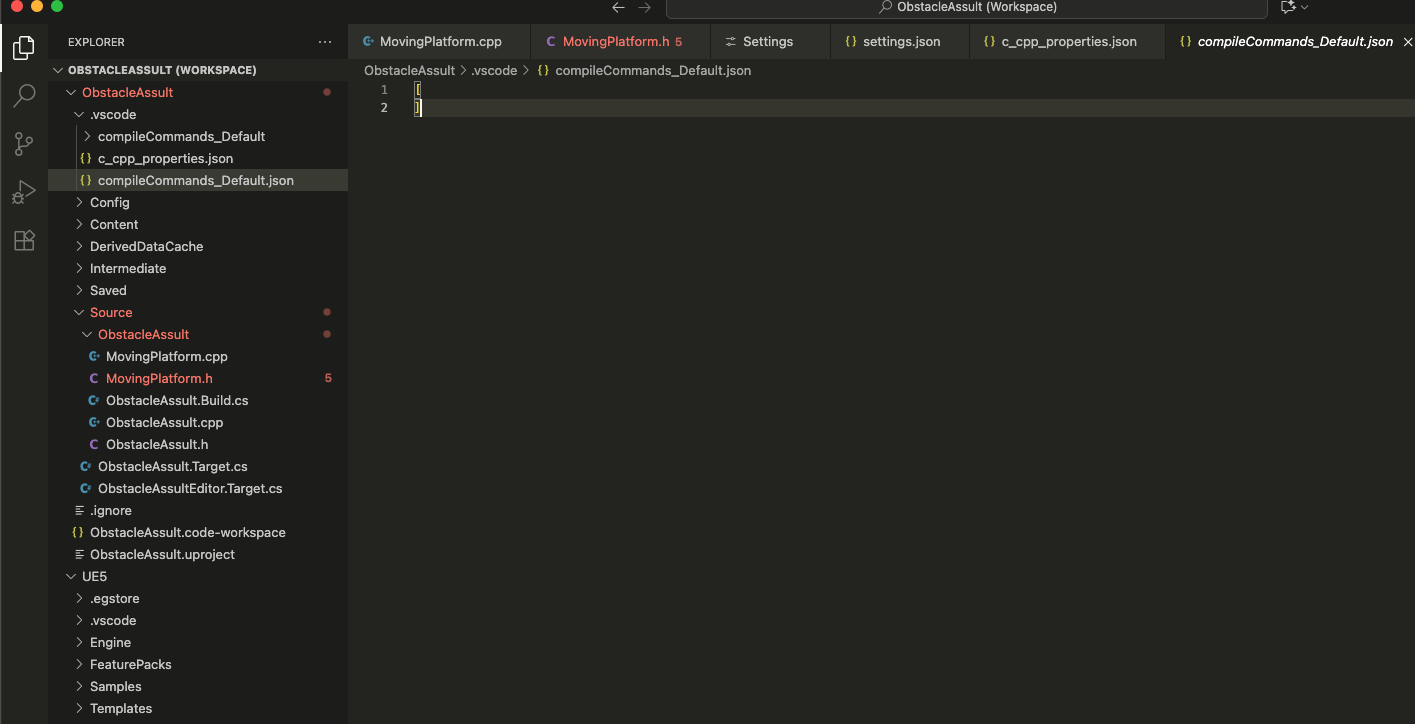The width and height of the screenshot is (1415, 724).
Task: Open the Source Control view
Action: (x=24, y=143)
